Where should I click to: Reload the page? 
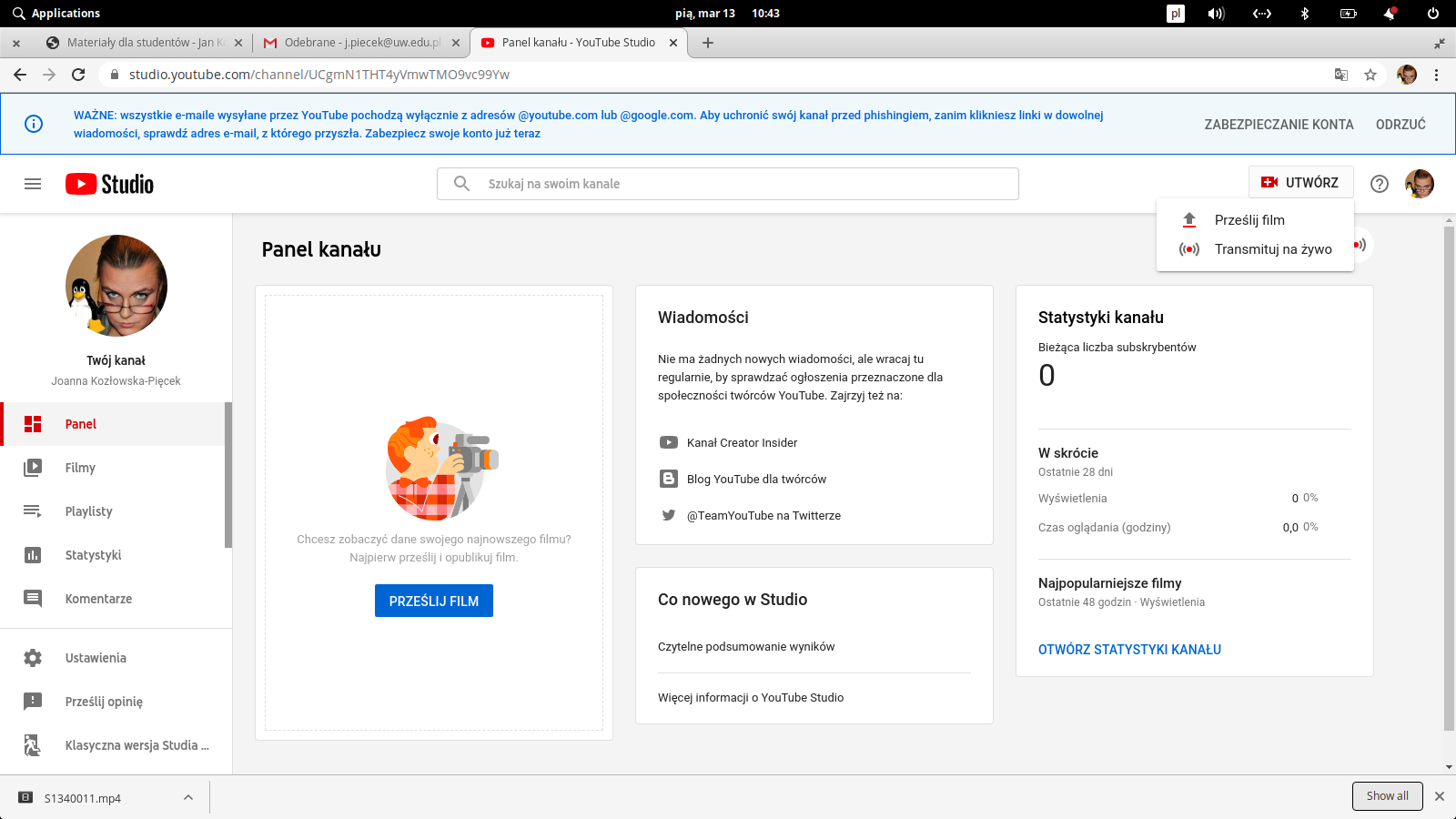pyautogui.click(x=78, y=75)
